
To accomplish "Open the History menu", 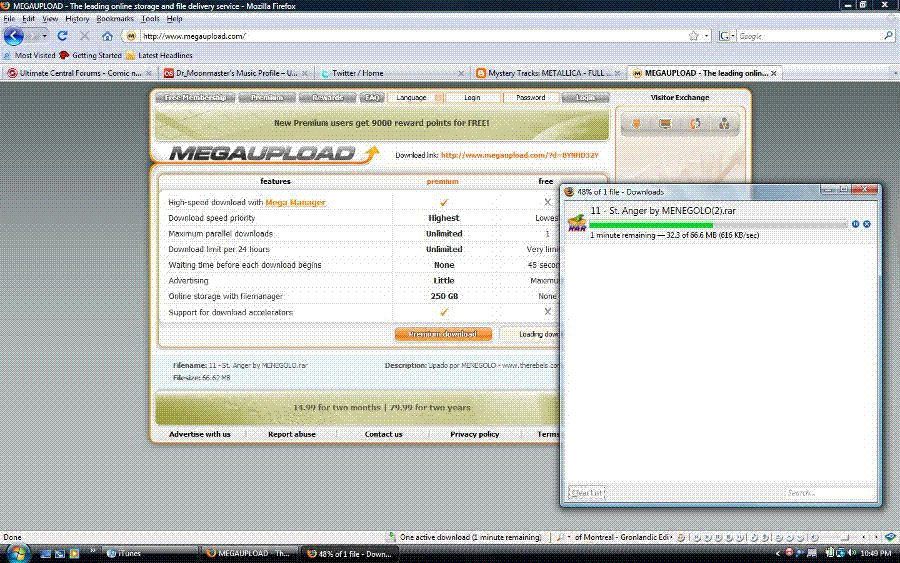I will tap(77, 18).
